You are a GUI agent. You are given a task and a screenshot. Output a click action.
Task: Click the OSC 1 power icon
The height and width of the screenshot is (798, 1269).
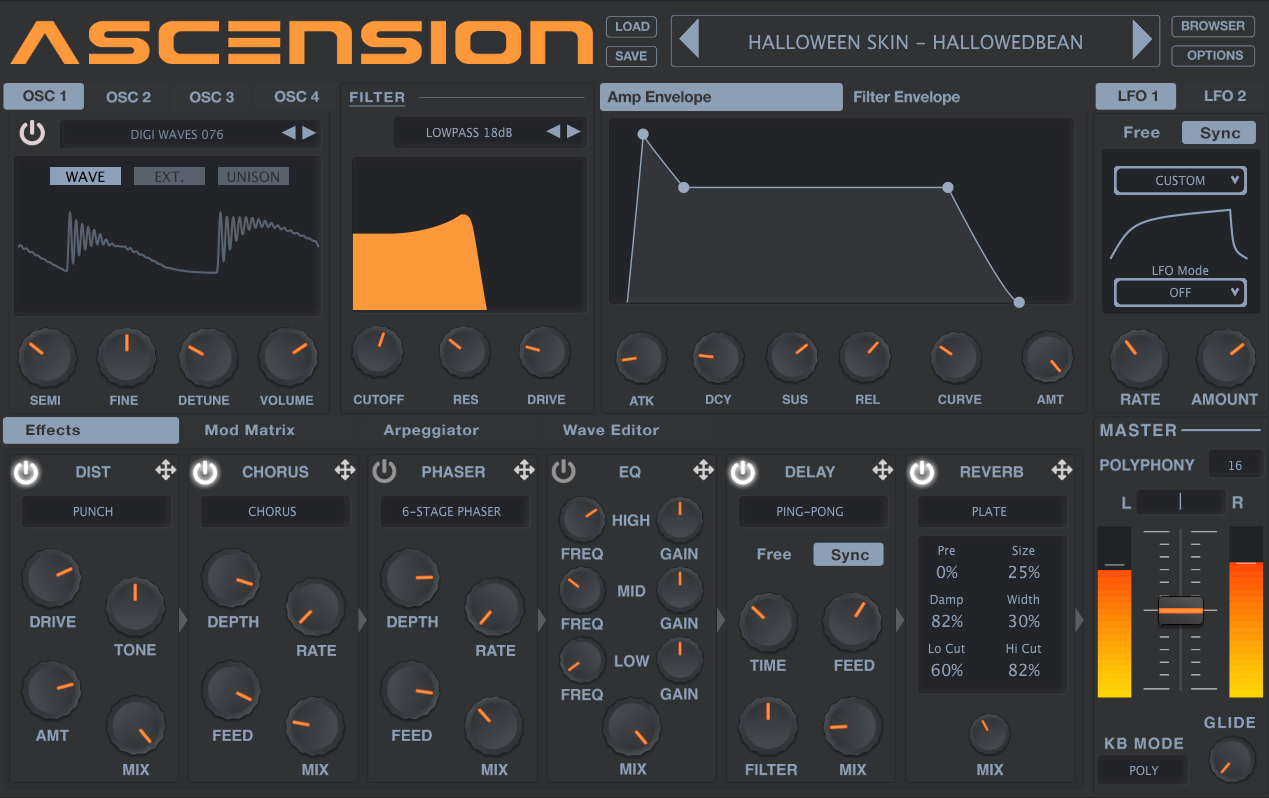tap(31, 131)
